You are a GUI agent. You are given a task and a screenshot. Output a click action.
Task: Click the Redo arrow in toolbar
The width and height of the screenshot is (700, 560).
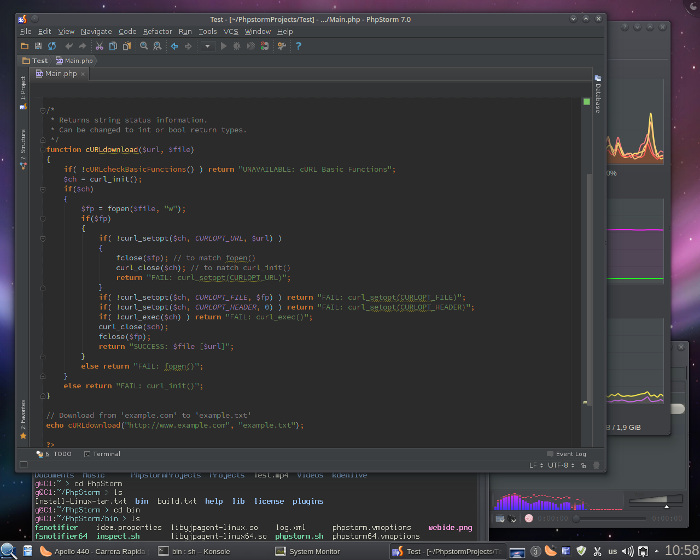click(x=83, y=46)
